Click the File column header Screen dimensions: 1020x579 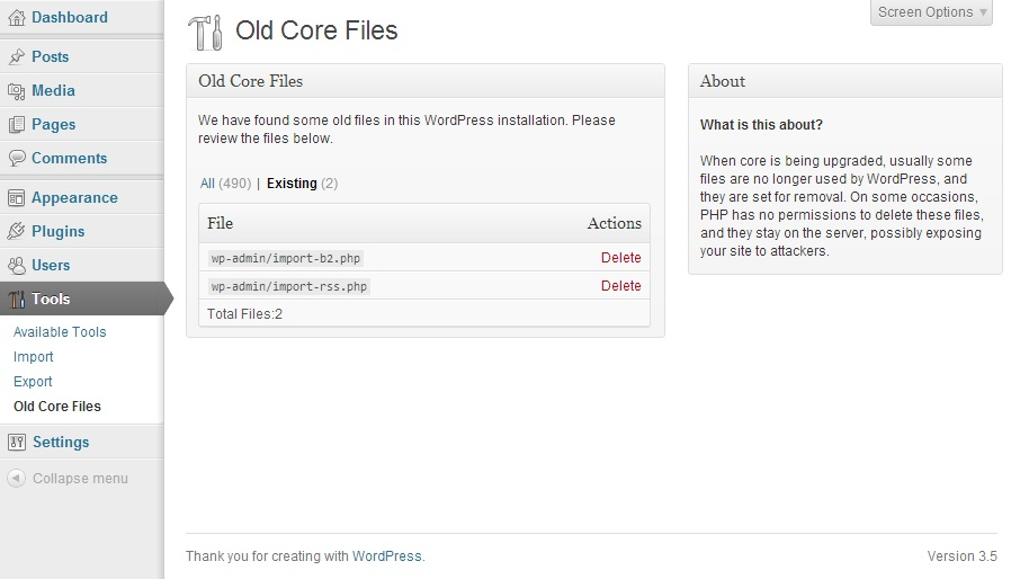tap(219, 223)
